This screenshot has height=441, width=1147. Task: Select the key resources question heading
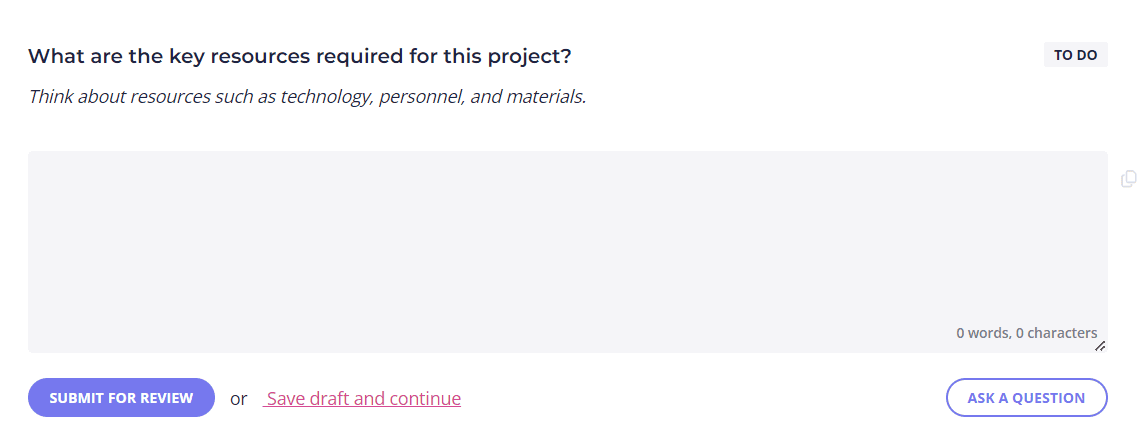click(x=299, y=56)
